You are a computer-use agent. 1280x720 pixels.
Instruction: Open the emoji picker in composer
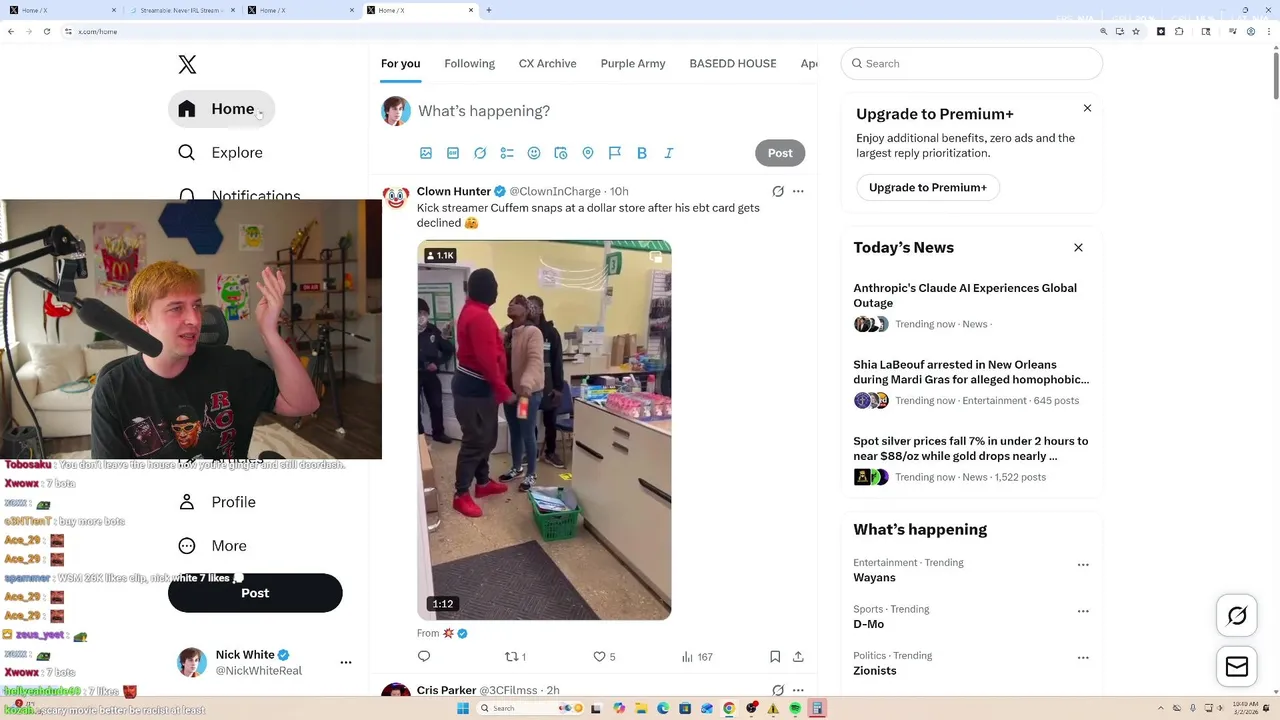(x=534, y=153)
